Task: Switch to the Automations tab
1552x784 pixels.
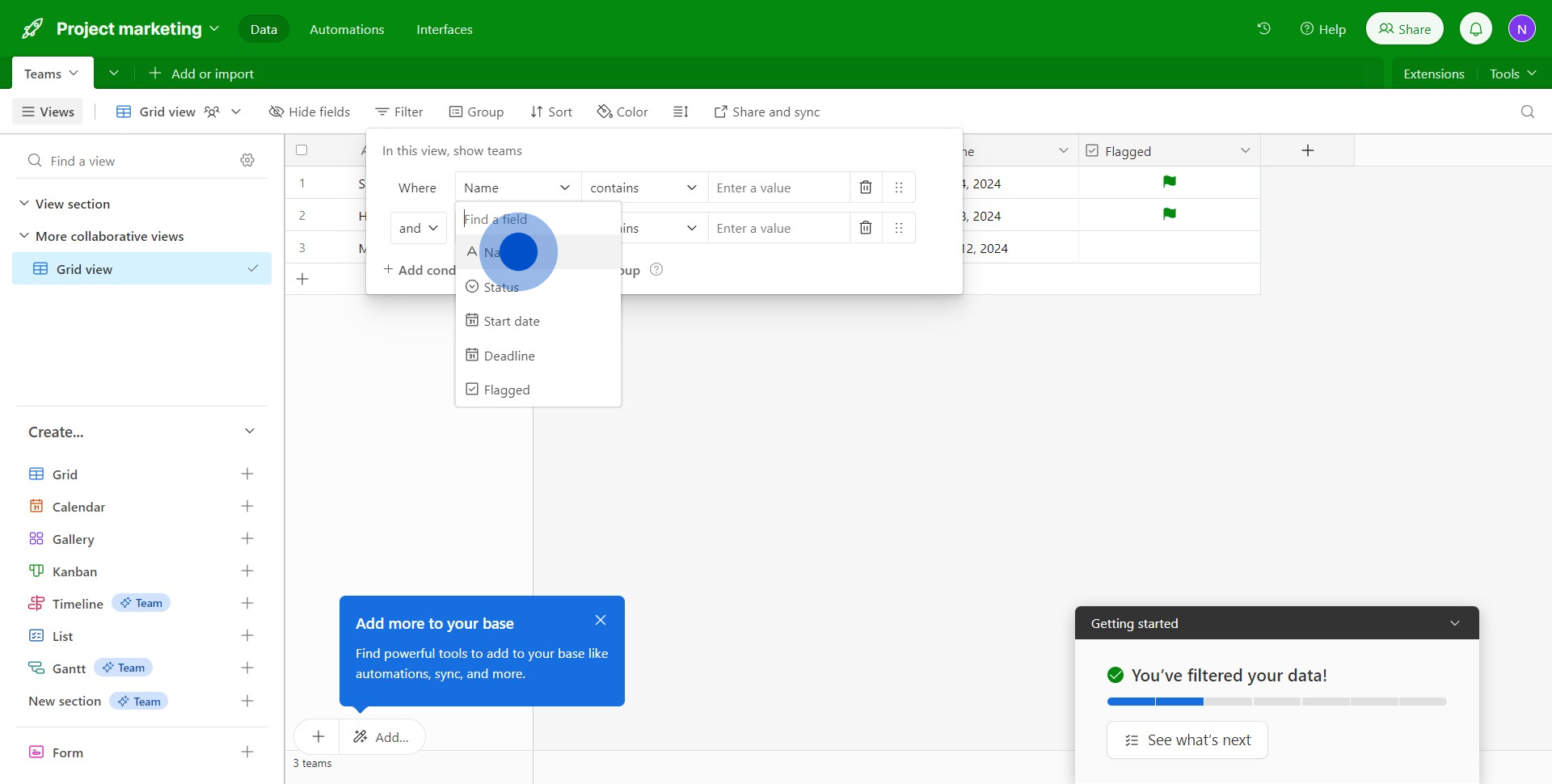Action: click(x=347, y=29)
